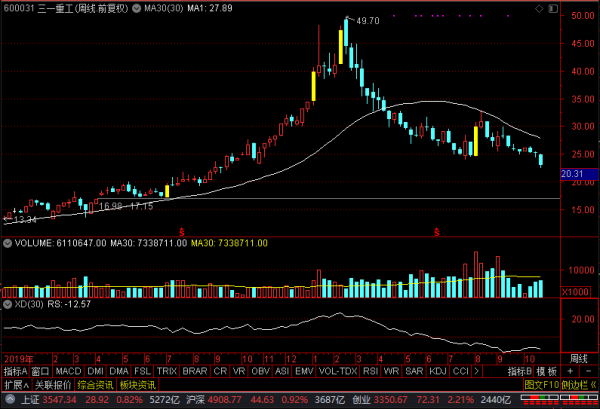
Task: Click the 扩展 button with arrow
Action: [15, 383]
